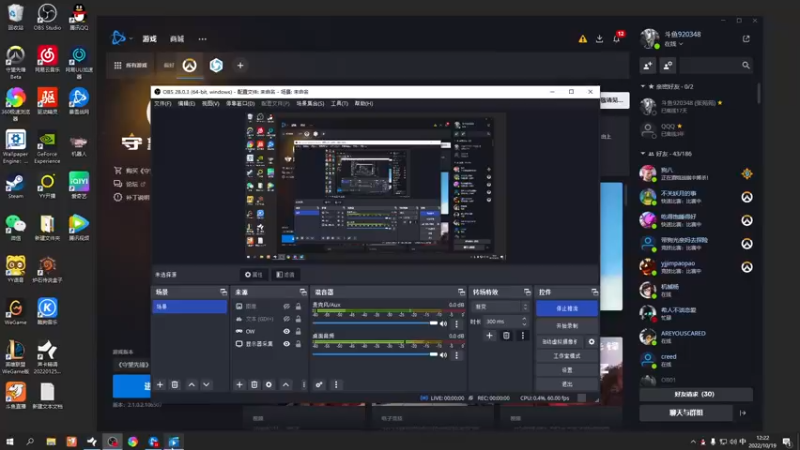Move scene down in OBS scenes panel
The width and height of the screenshot is (800, 450).
coord(206,385)
